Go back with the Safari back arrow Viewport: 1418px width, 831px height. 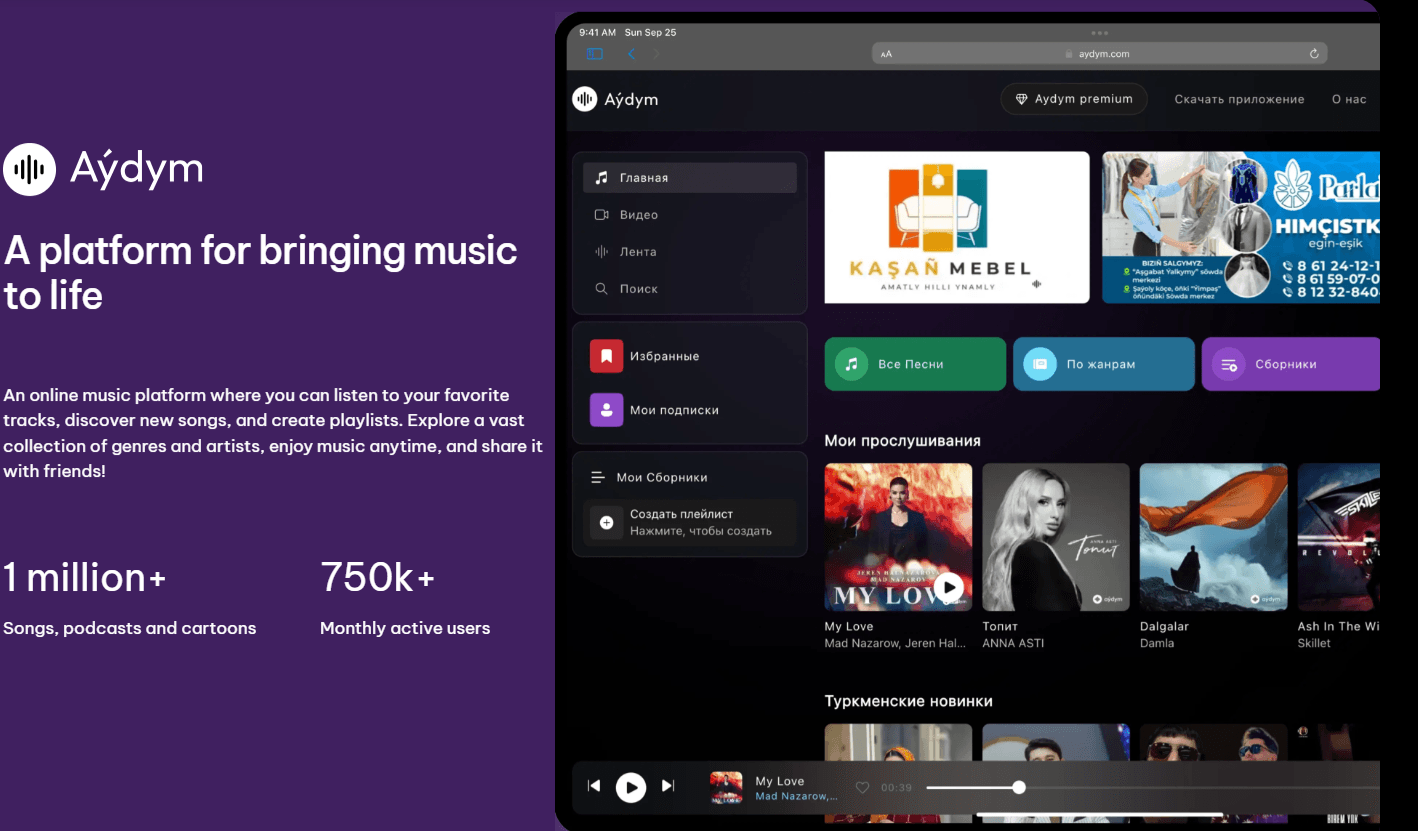pyautogui.click(x=631, y=54)
